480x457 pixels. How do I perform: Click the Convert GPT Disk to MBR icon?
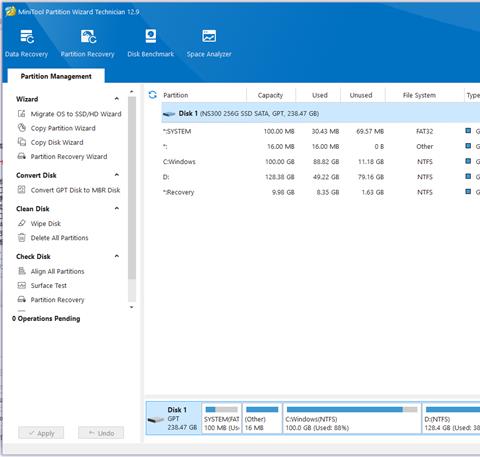point(22,190)
